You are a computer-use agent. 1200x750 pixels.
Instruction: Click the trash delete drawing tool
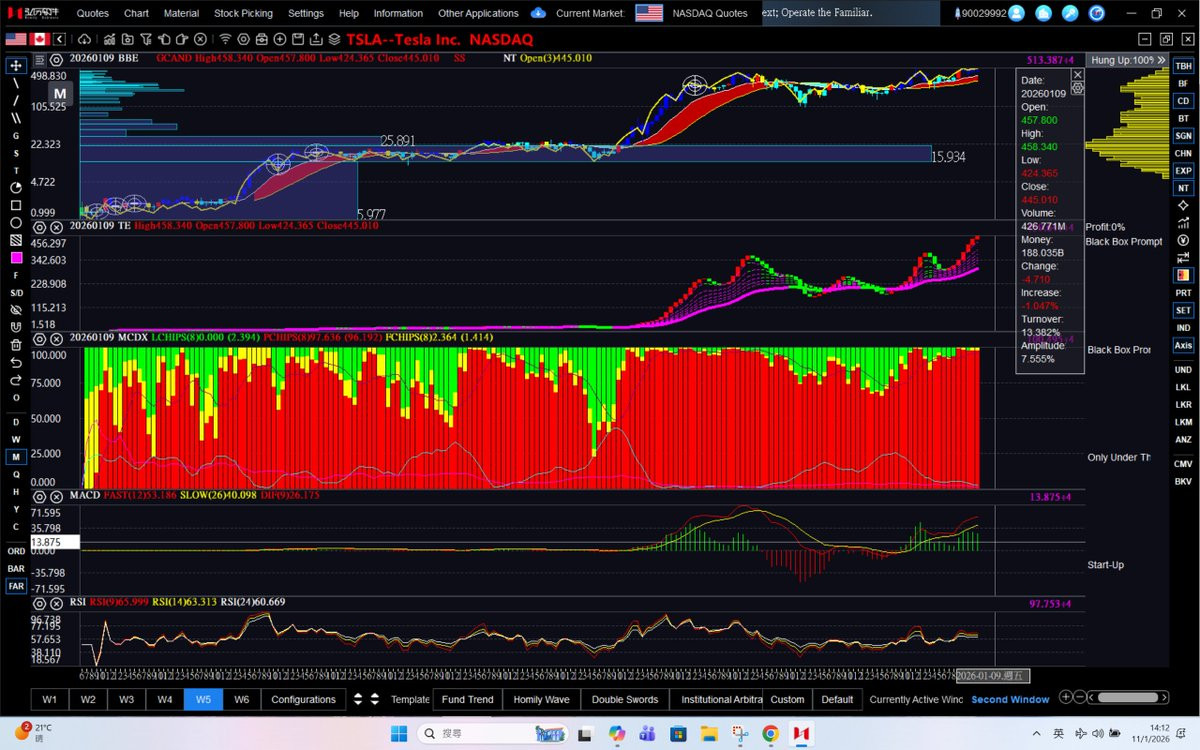(x=16, y=344)
